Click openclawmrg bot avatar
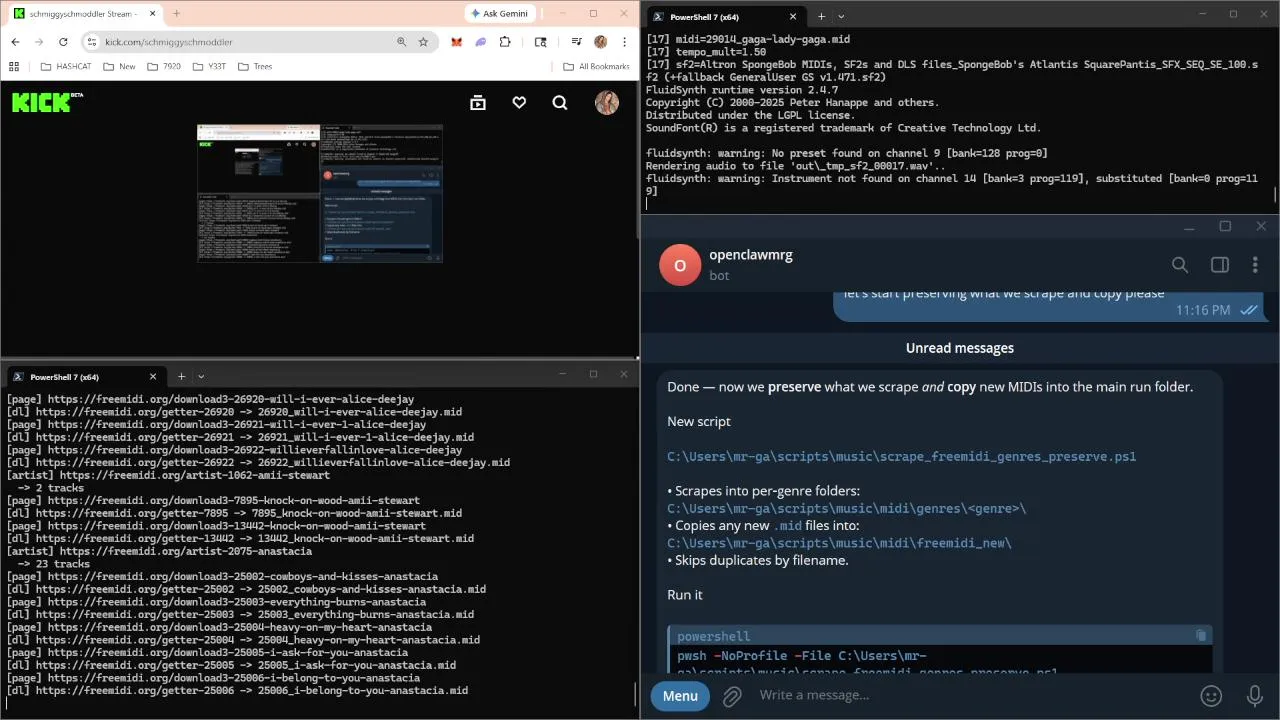 tap(680, 265)
